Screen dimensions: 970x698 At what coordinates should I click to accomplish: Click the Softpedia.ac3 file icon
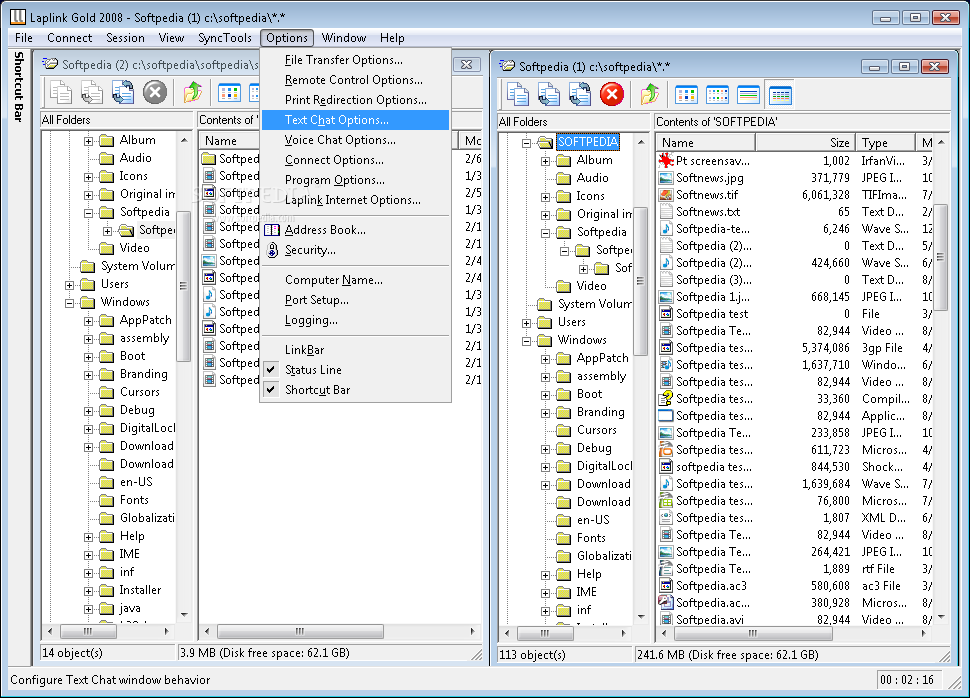[666, 586]
